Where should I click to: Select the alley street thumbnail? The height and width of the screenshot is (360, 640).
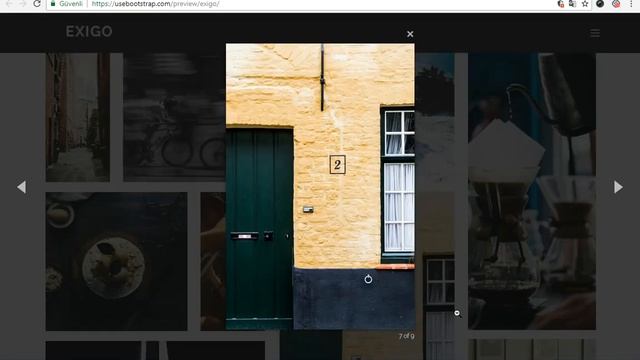coord(78,117)
